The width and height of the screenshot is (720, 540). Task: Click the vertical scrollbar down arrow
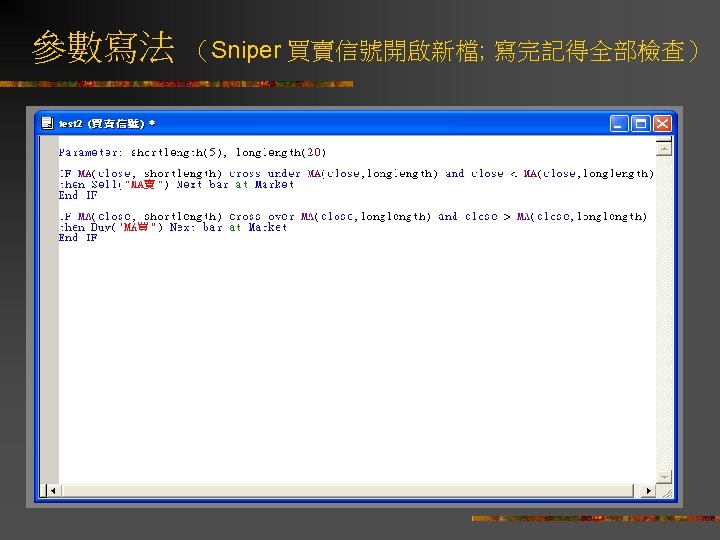tap(664, 477)
